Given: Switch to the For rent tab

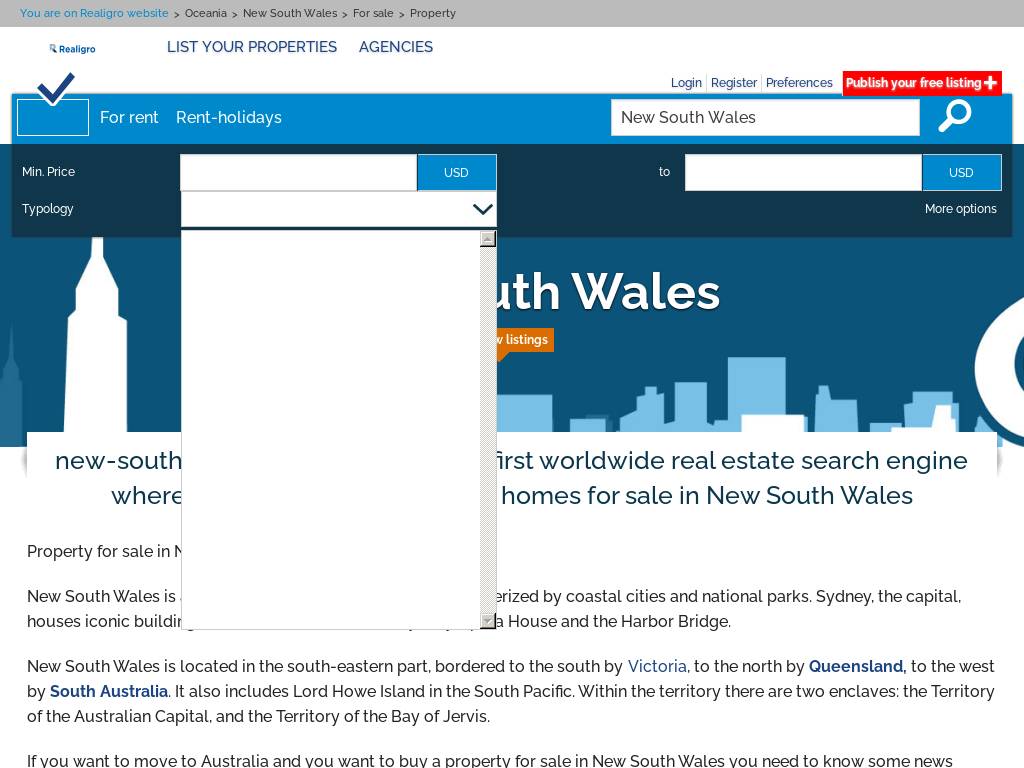Looking at the screenshot, I should click(x=129, y=117).
